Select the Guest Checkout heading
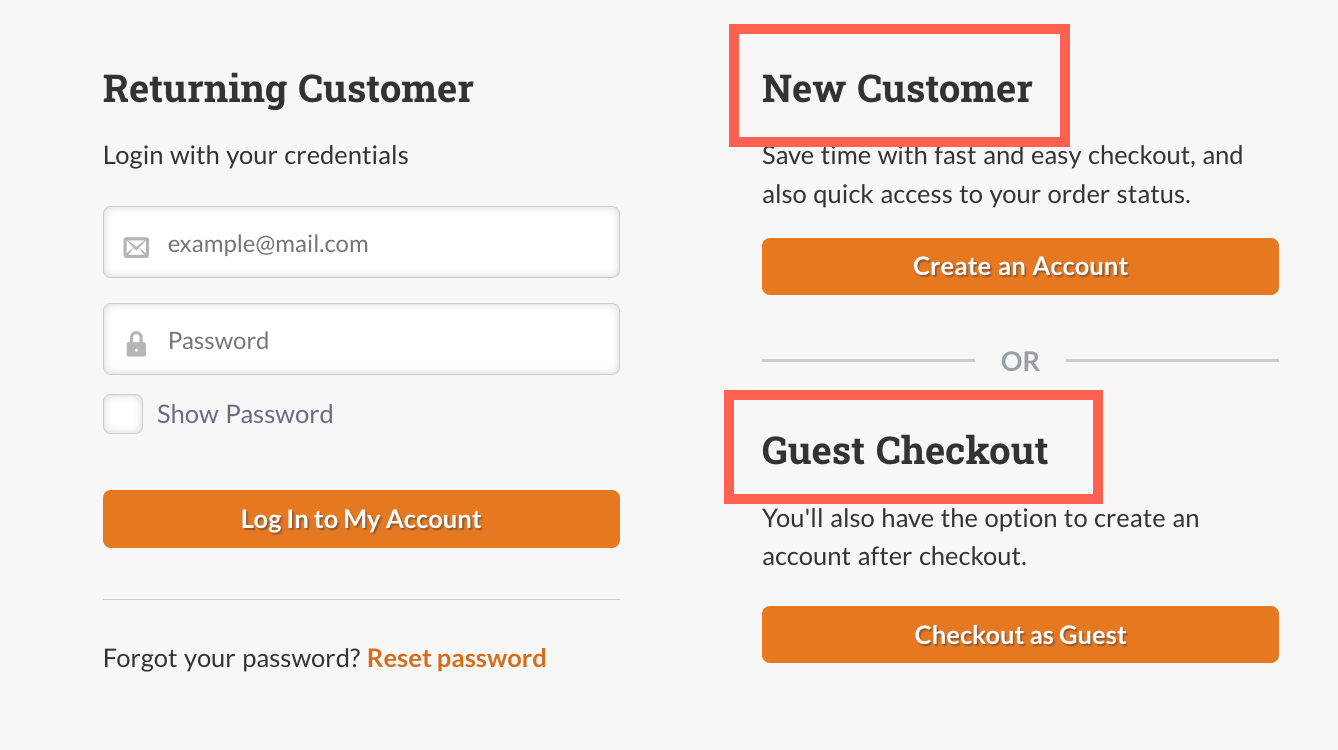This screenshot has width=1338, height=750. click(x=905, y=450)
